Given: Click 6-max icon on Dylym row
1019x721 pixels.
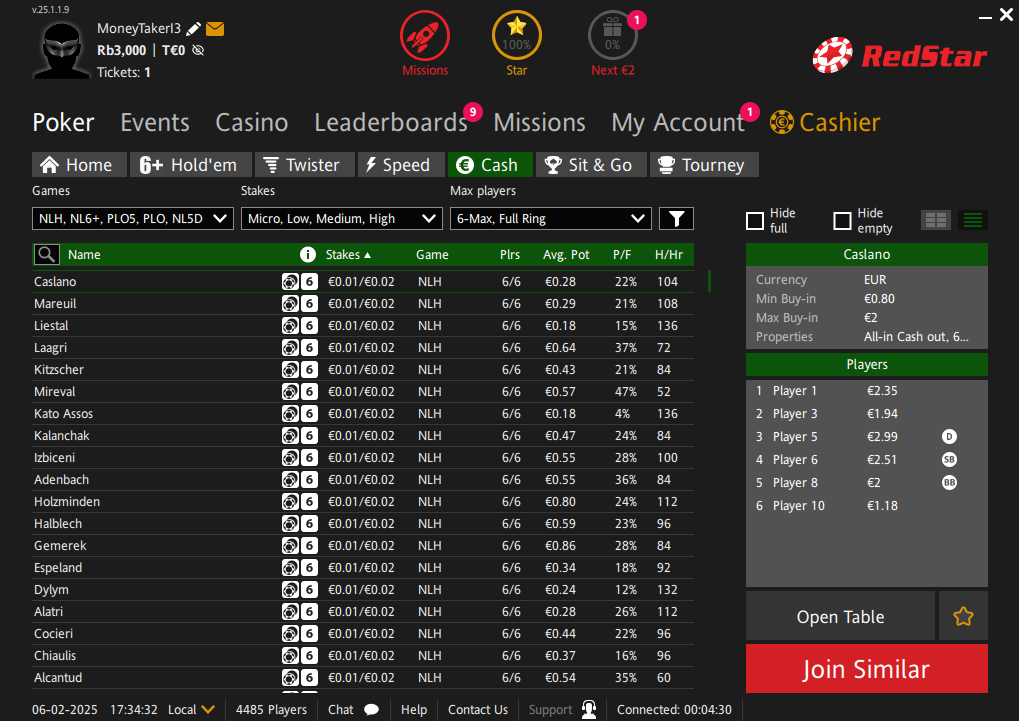Looking at the screenshot, I should click(309, 590).
